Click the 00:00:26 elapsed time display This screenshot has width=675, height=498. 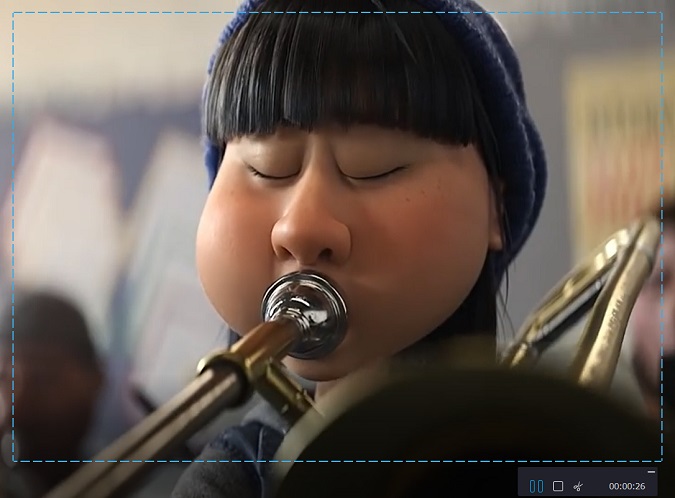tap(629, 486)
